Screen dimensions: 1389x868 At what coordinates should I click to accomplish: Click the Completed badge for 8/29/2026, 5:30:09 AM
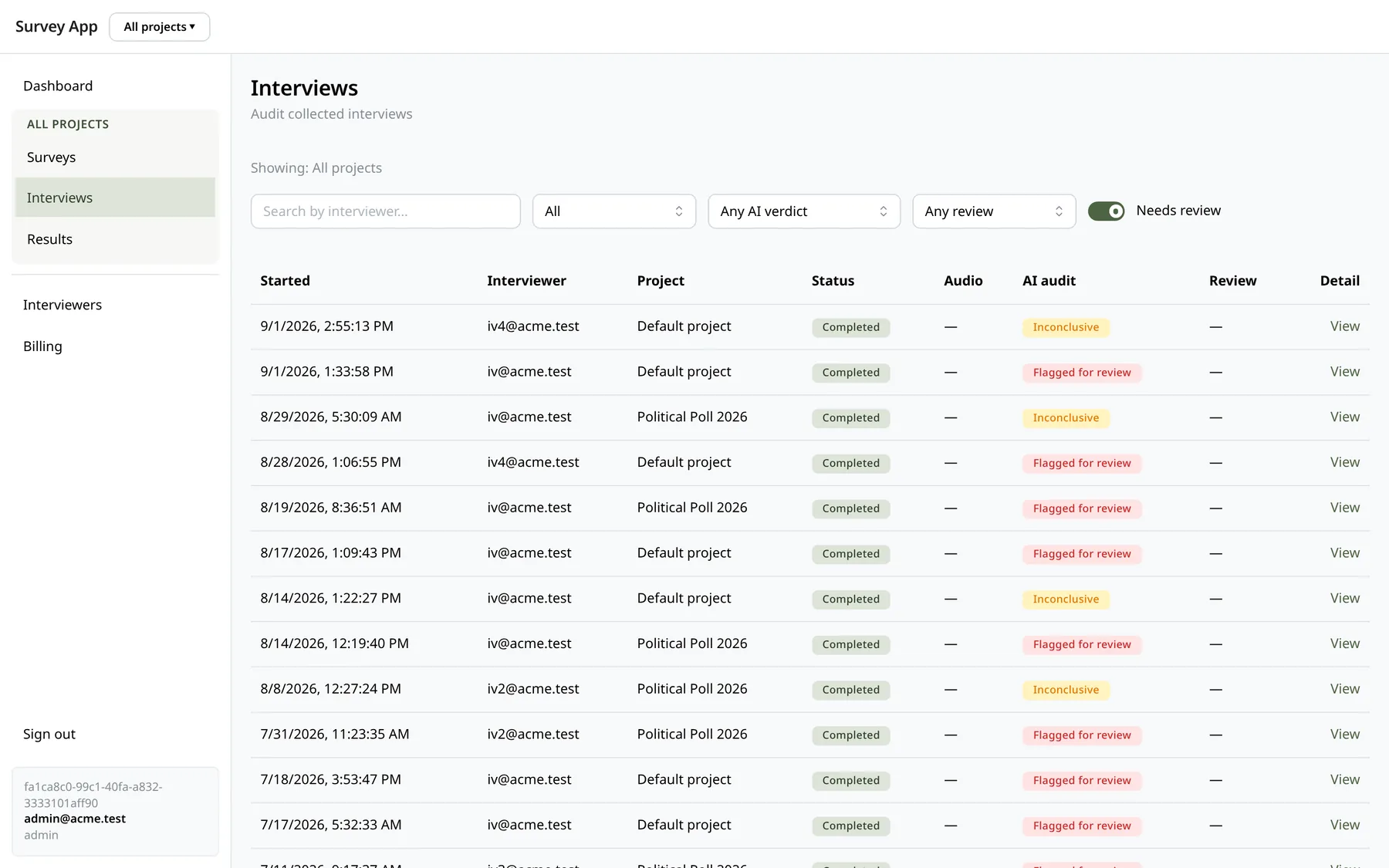coord(850,418)
